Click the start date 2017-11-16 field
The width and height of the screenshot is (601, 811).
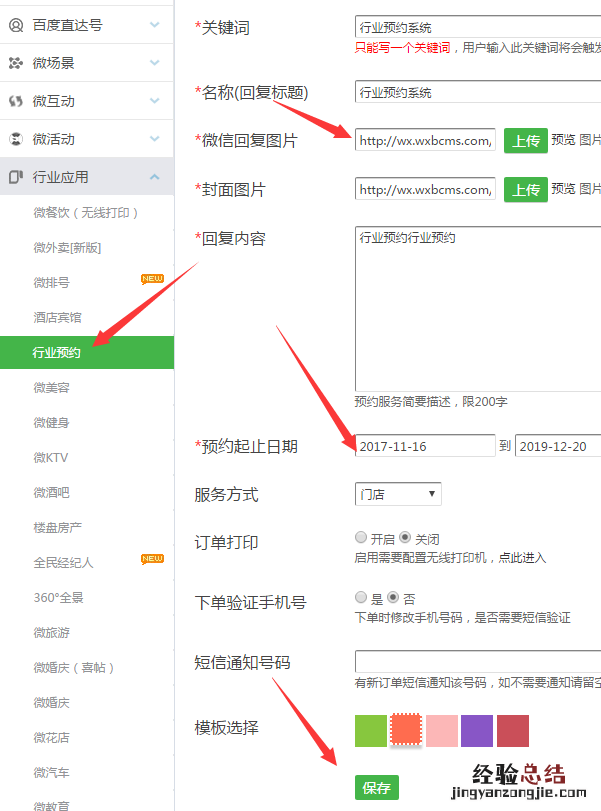pyautogui.click(x=425, y=446)
